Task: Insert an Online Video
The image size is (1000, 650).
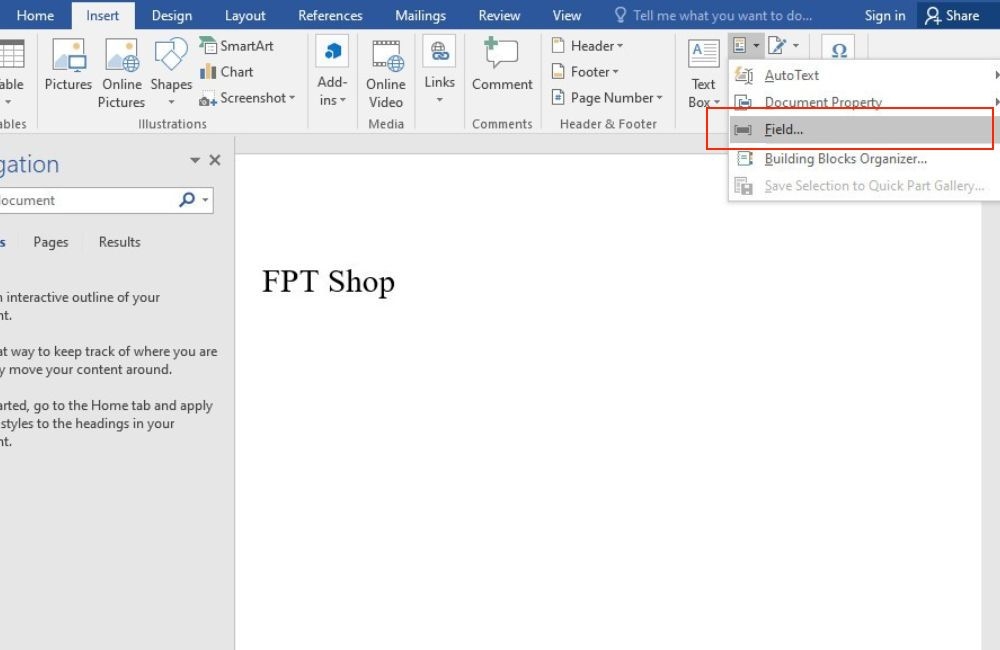Action: click(x=386, y=73)
